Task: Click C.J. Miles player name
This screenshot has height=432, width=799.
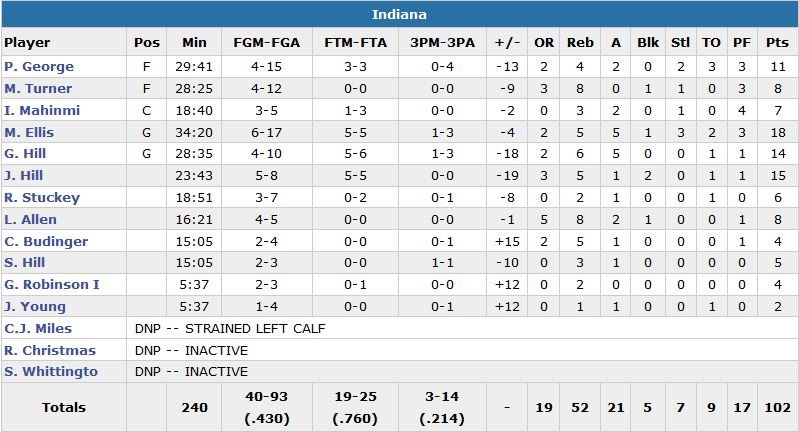Action: [38, 329]
